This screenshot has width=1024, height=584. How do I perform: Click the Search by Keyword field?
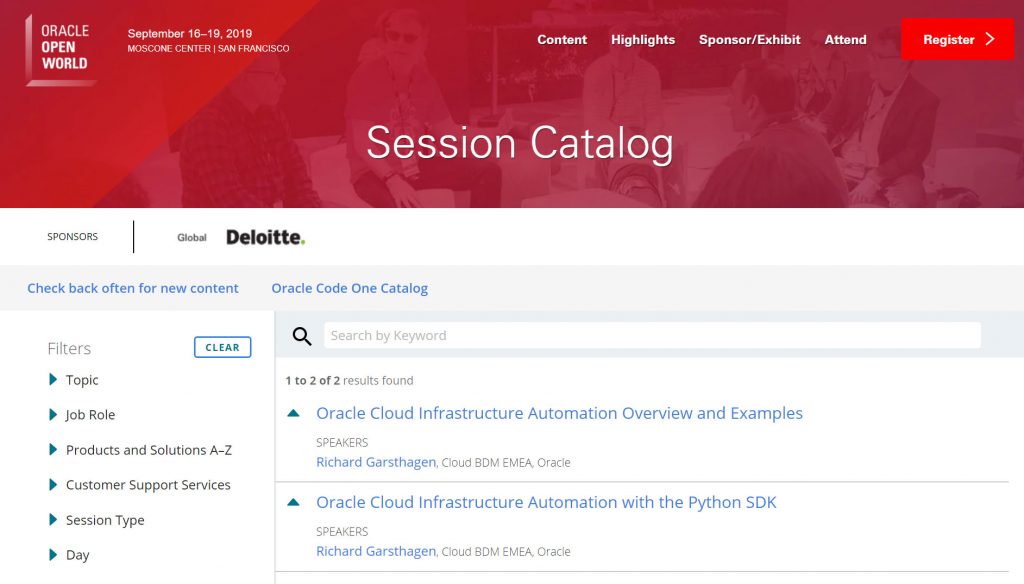(652, 335)
